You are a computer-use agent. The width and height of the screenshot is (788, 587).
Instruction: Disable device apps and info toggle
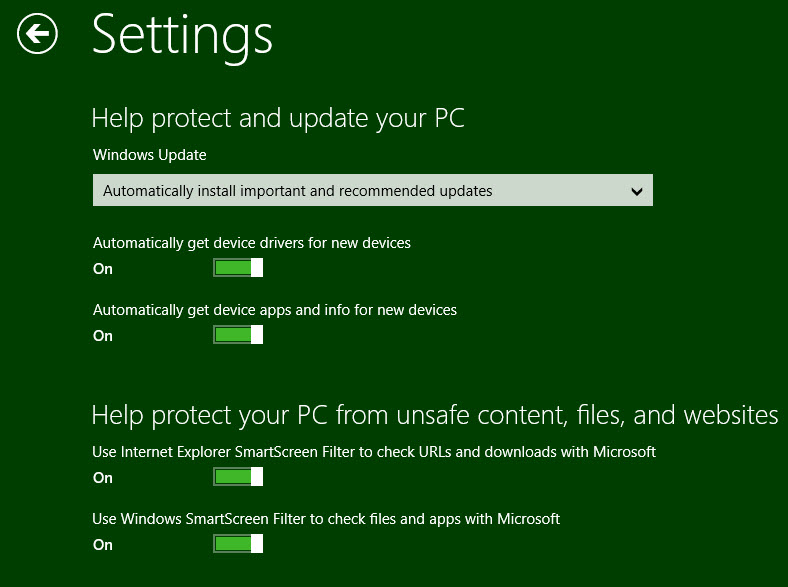(238, 335)
